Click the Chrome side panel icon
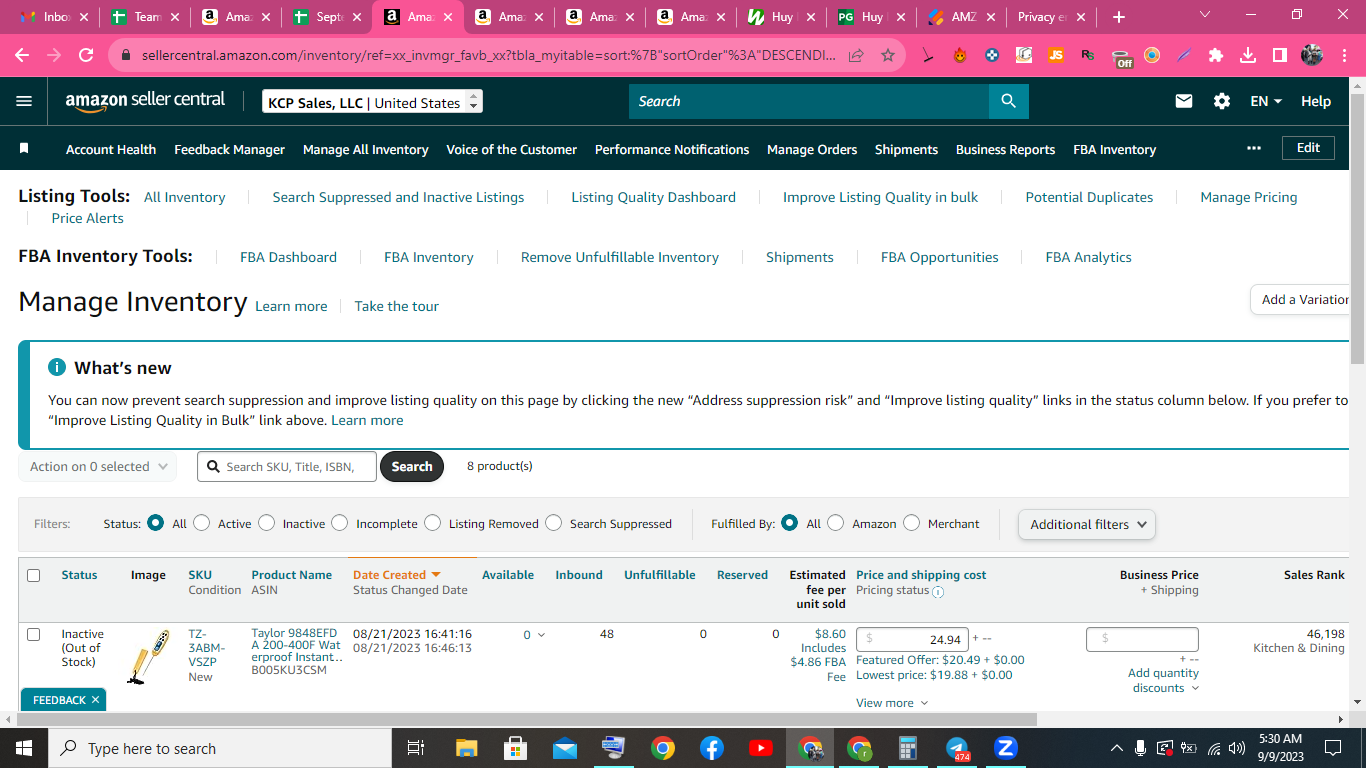 coord(1280,55)
